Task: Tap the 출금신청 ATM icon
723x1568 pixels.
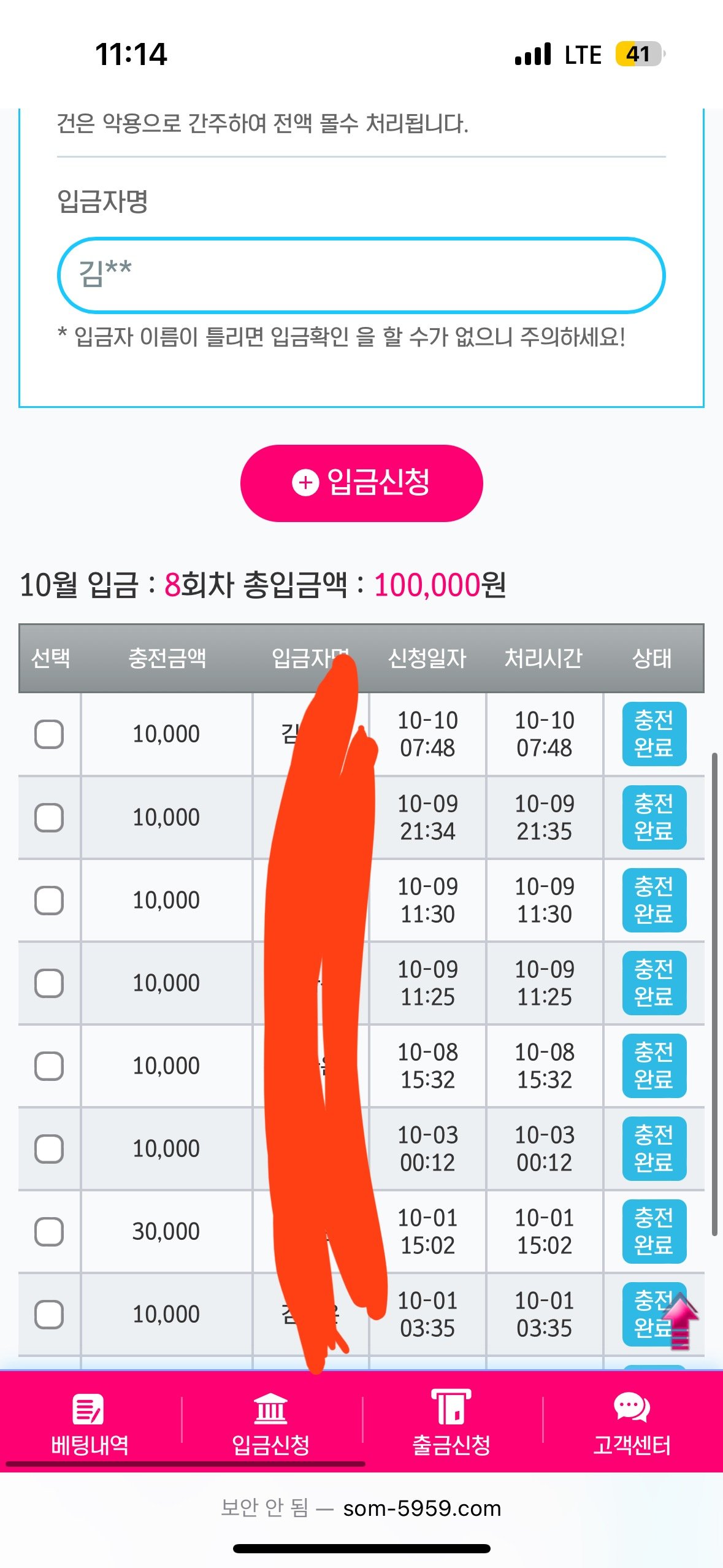Action: pos(451,1406)
